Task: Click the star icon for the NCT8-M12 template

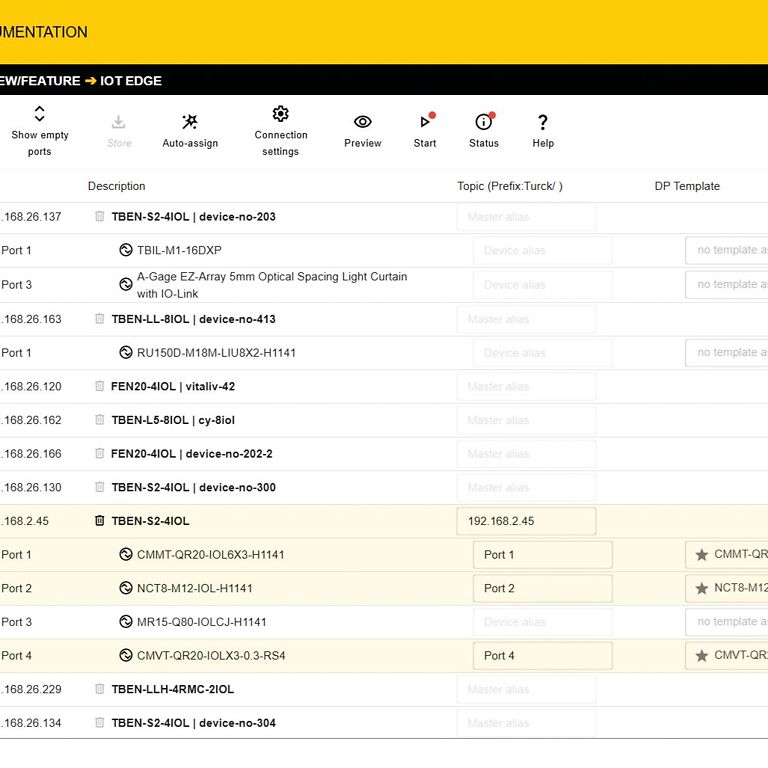Action: point(702,589)
